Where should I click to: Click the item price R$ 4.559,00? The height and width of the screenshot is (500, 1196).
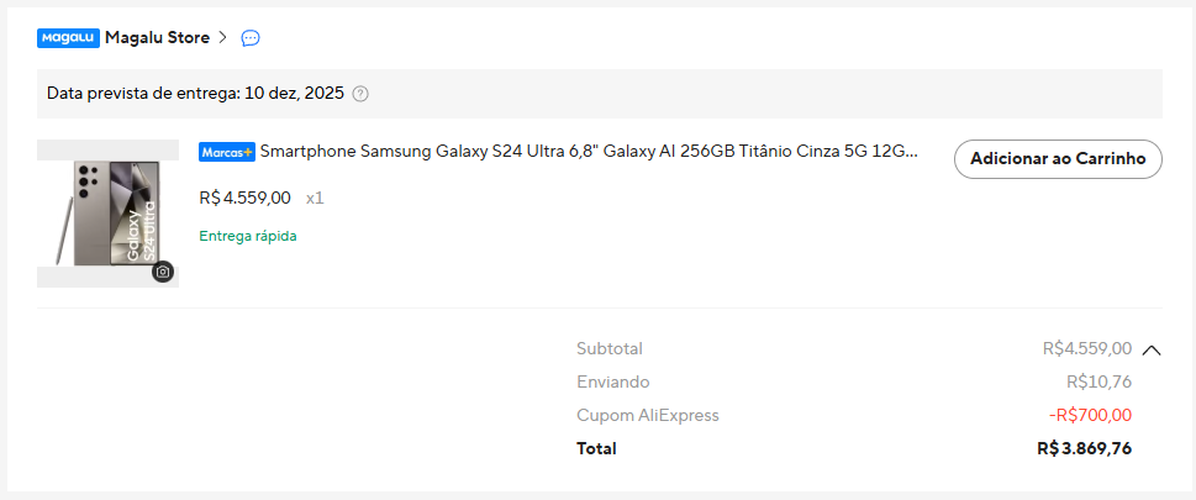click(x=245, y=198)
